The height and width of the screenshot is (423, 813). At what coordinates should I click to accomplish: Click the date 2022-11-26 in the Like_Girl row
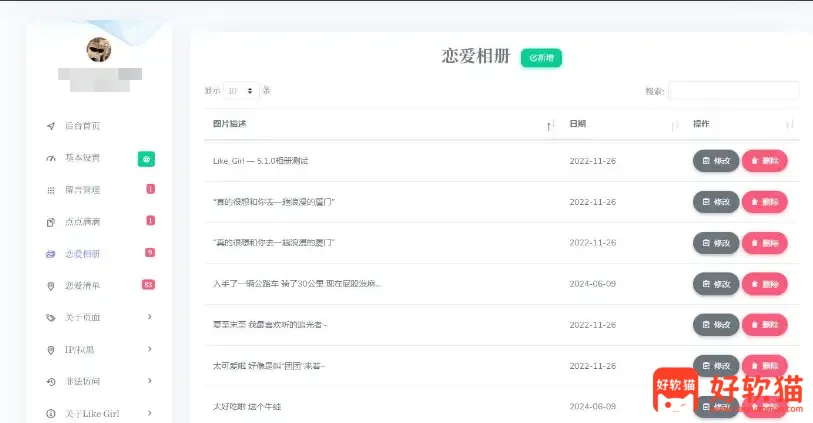point(593,161)
